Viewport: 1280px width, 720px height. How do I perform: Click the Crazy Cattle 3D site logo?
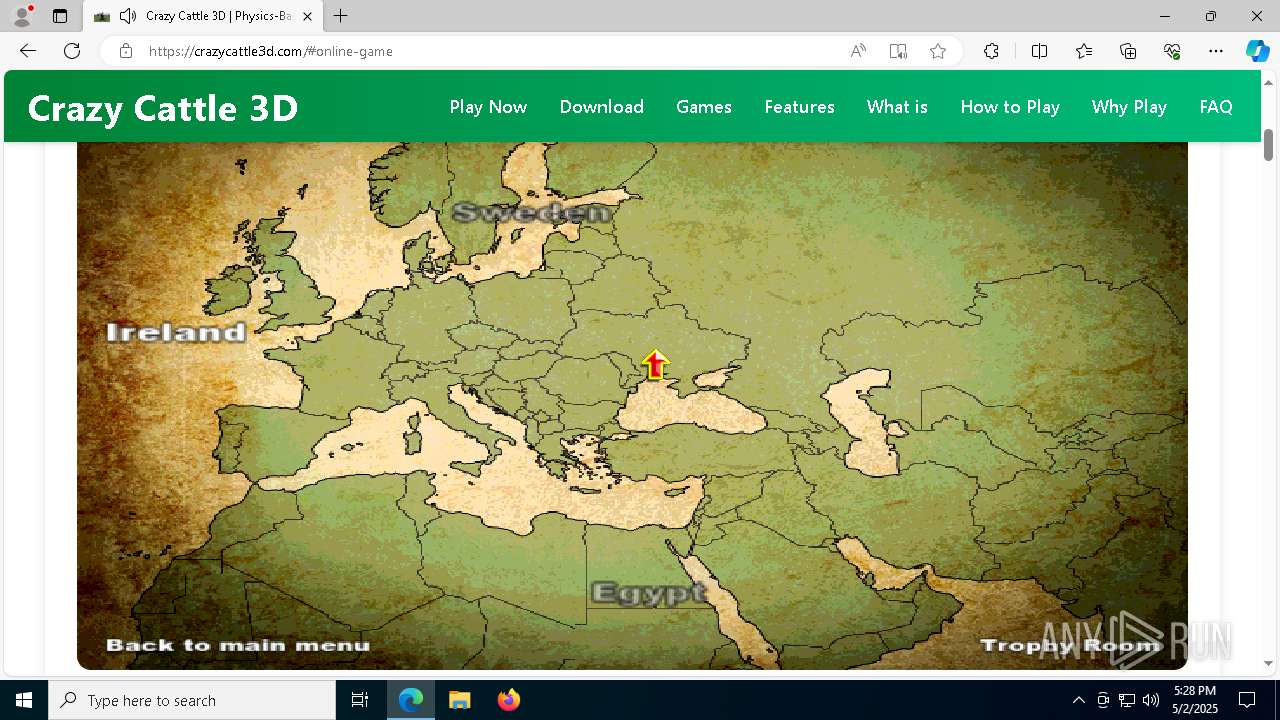click(163, 108)
